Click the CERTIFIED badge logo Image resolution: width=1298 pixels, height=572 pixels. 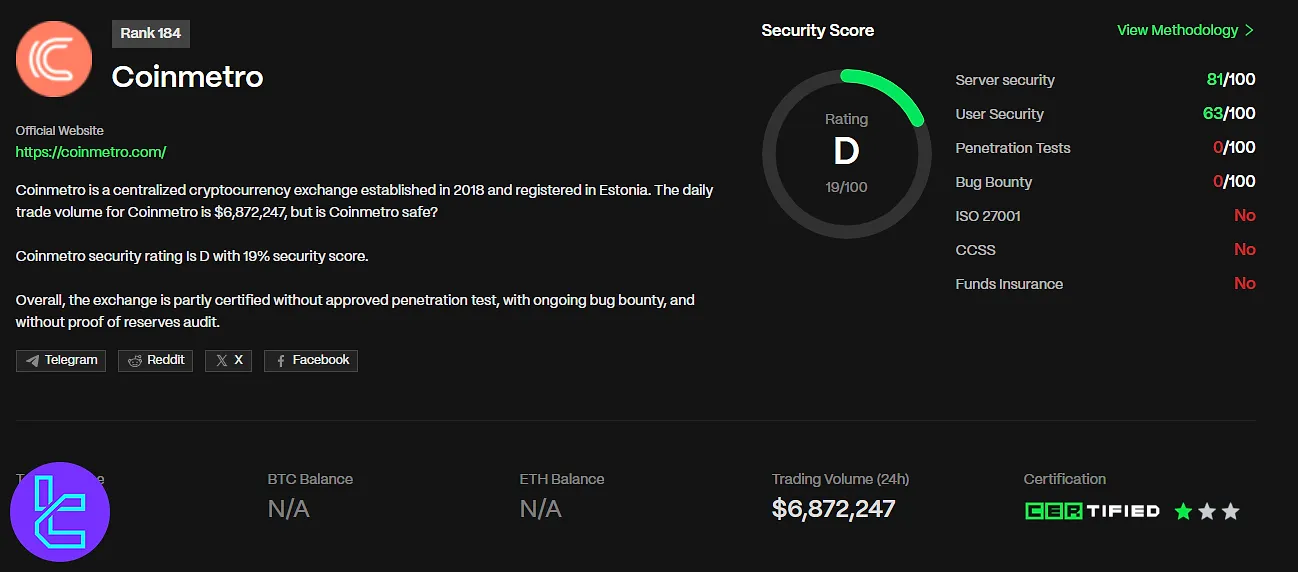coord(1093,511)
